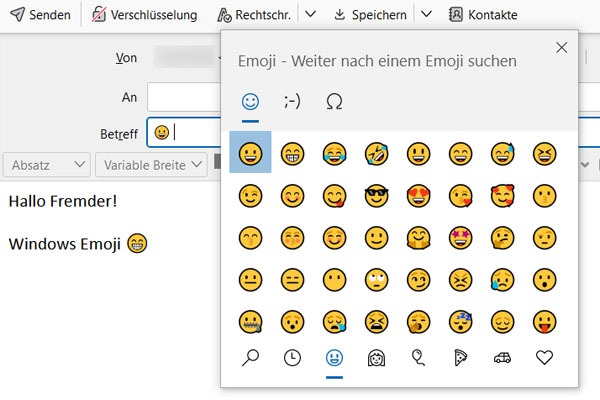The height and width of the screenshot is (400, 600).
Task: Select the heart symbols category
Action: click(545, 358)
